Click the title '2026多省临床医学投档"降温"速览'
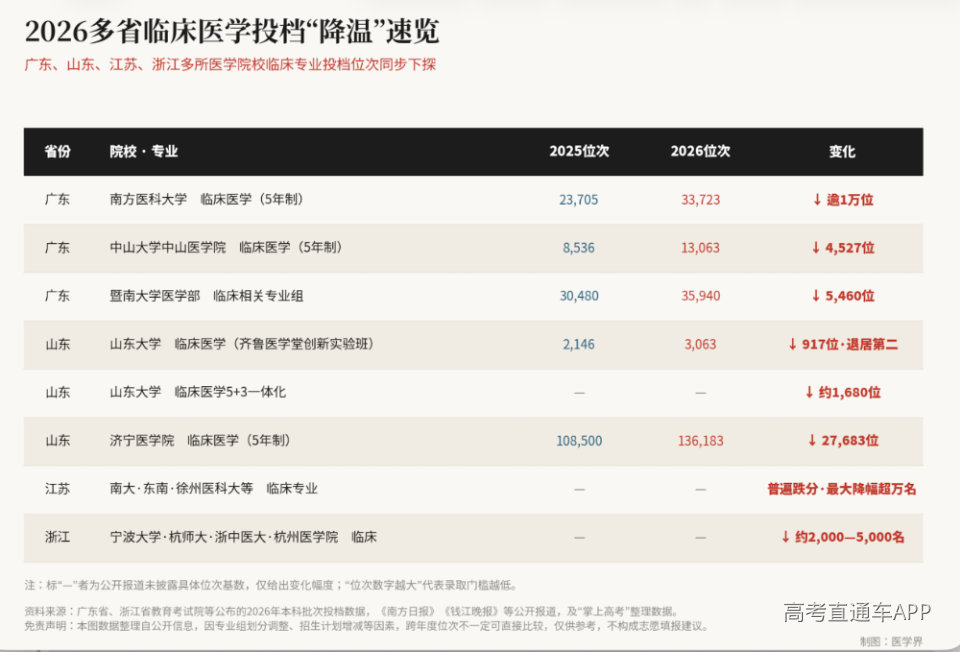The width and height of the screenshot is (960, 652). (x=231, y=31)
